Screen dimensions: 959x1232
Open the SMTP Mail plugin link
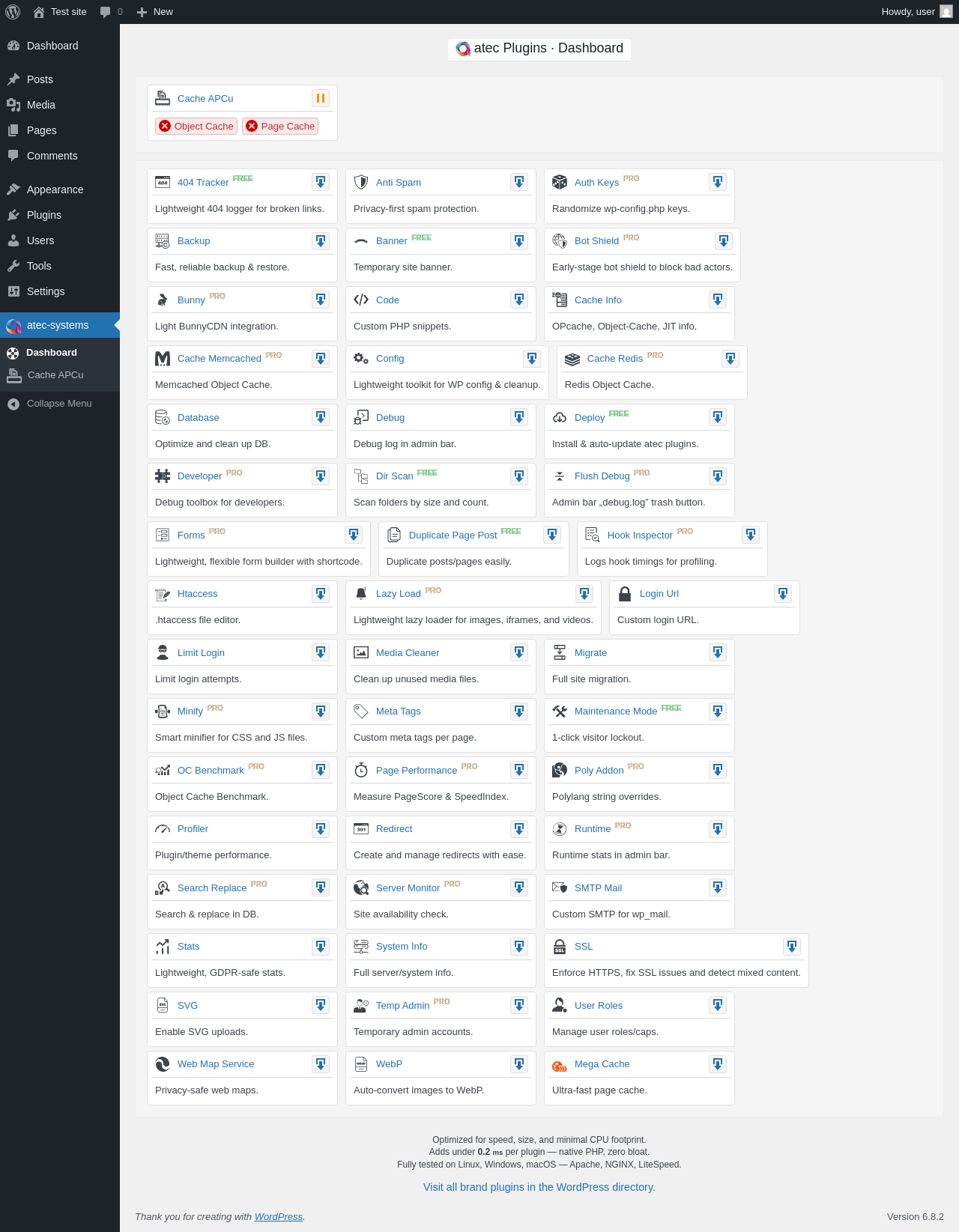click(598, 888)
